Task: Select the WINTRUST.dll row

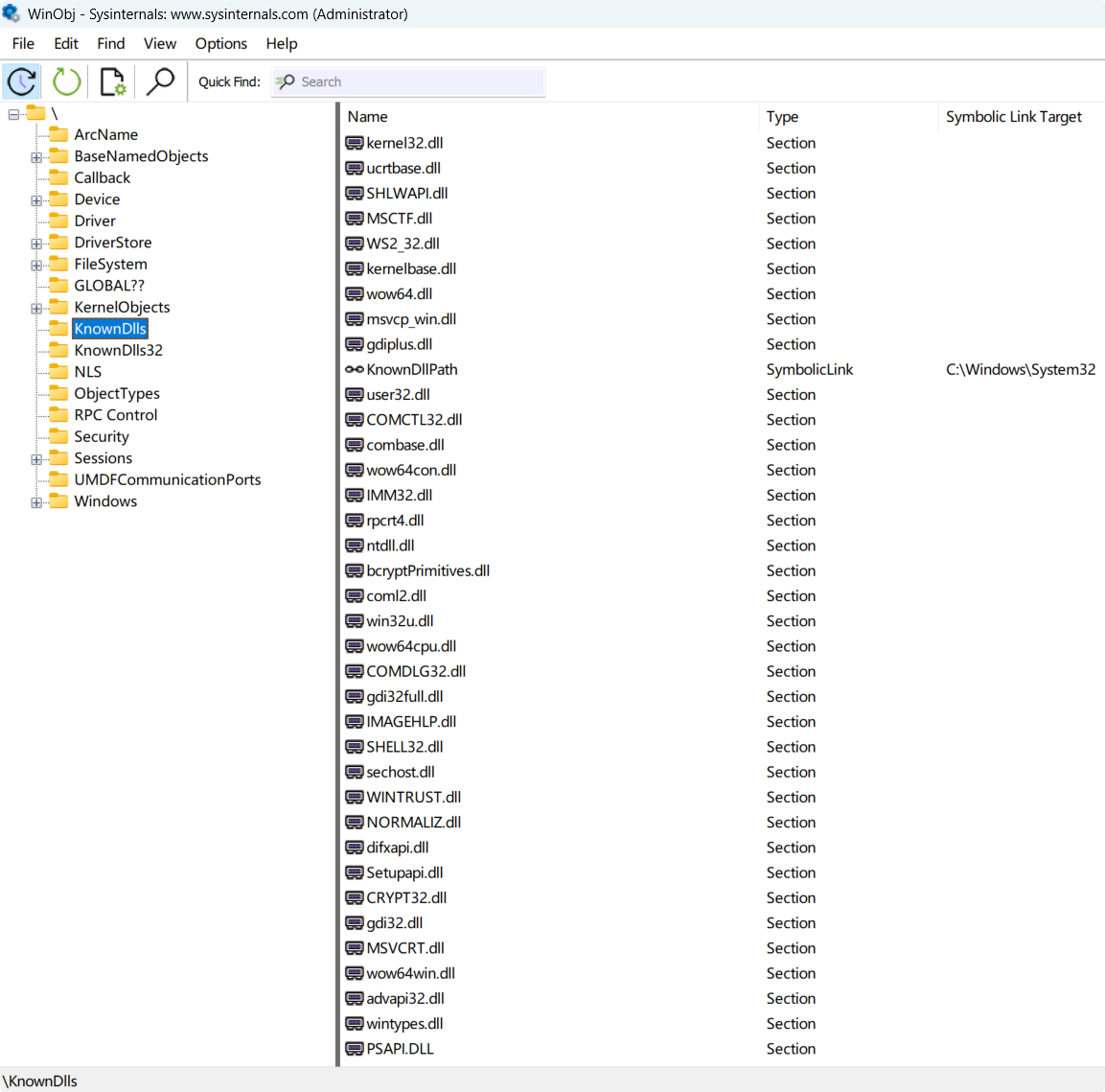Action: pos(723,798)
